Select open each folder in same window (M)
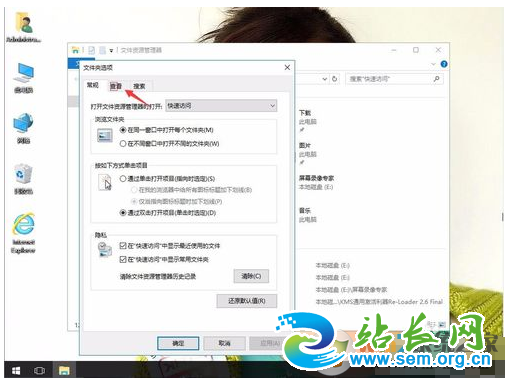The image size is (505, 378). coord(166,130)
